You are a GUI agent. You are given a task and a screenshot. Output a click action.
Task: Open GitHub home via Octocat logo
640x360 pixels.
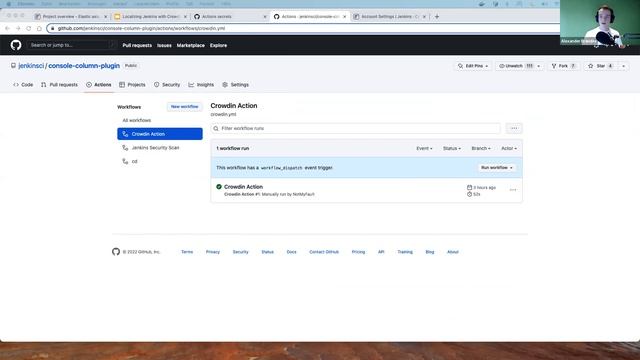pos(16,45)
